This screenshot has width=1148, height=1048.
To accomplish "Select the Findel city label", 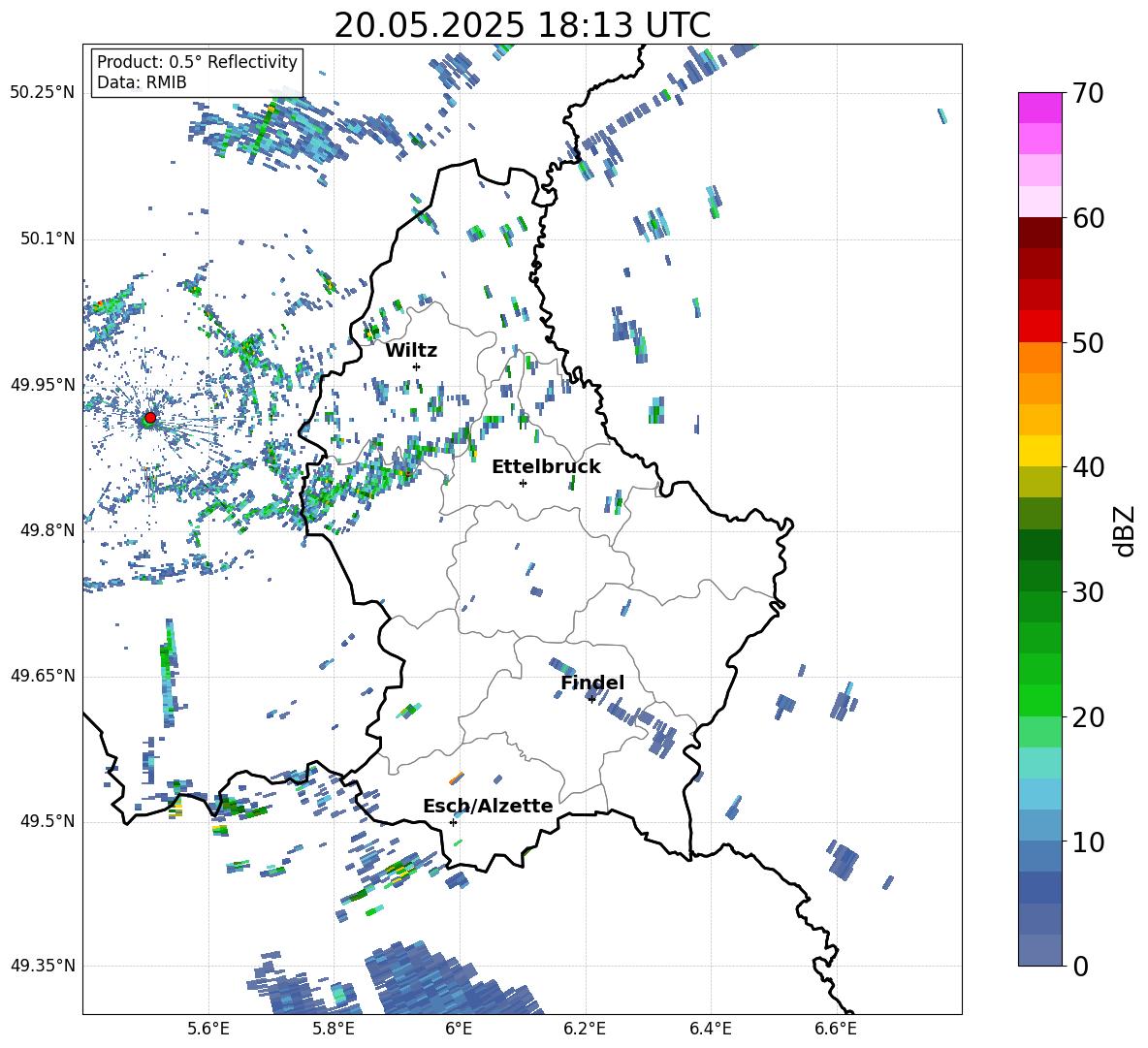I will [x=592, y=683].
